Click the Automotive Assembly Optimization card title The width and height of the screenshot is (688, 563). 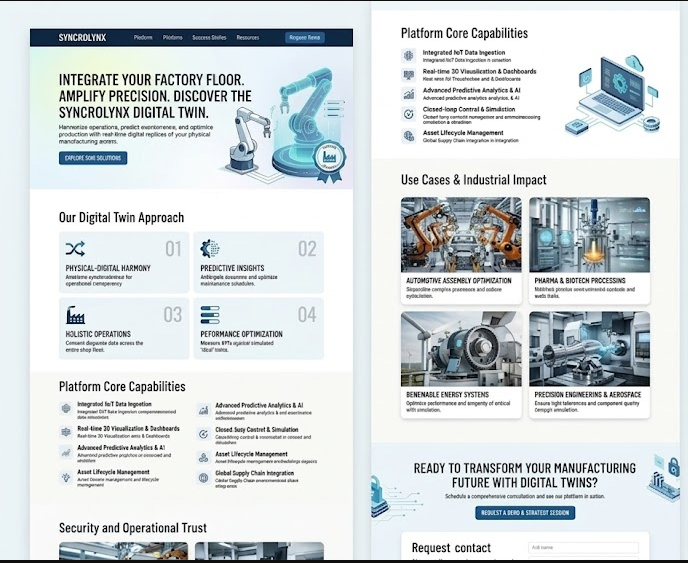459,280
